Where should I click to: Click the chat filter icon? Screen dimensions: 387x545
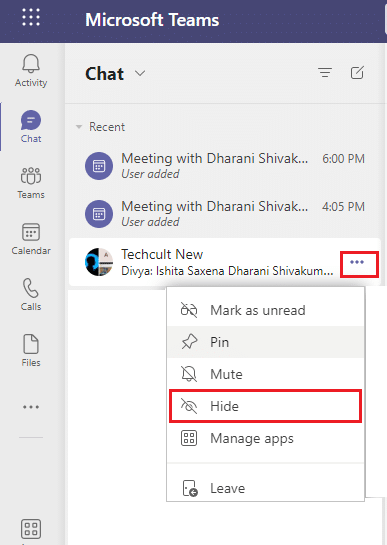pyautogui.click(x=325, y=73)
